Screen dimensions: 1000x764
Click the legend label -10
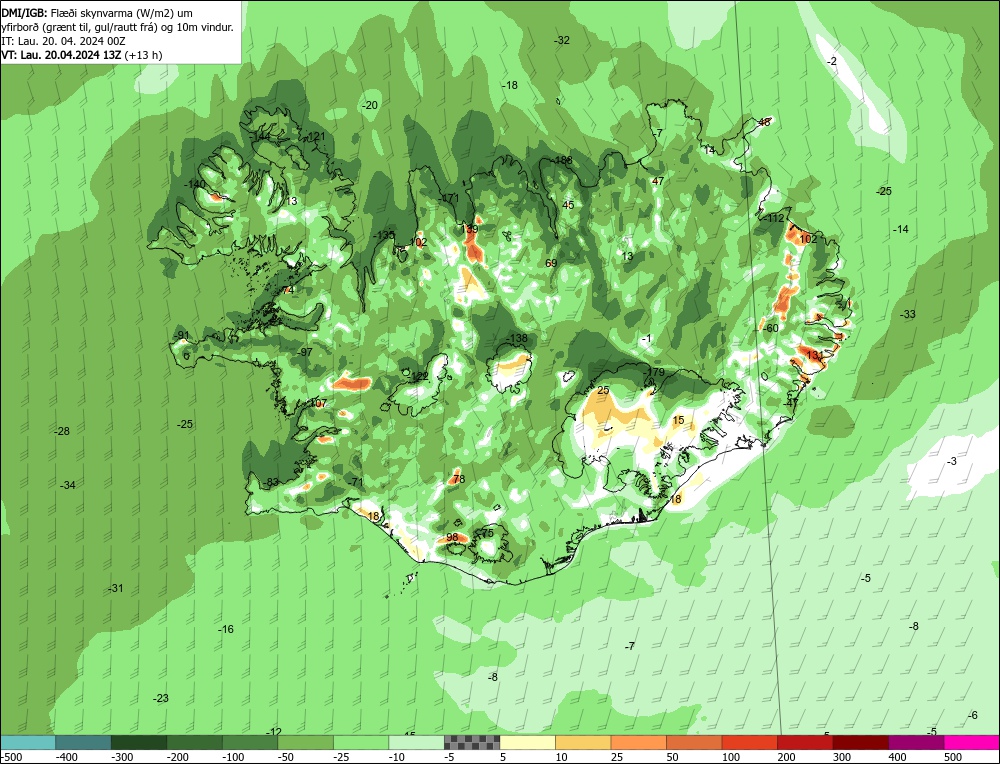click(397, 757)
